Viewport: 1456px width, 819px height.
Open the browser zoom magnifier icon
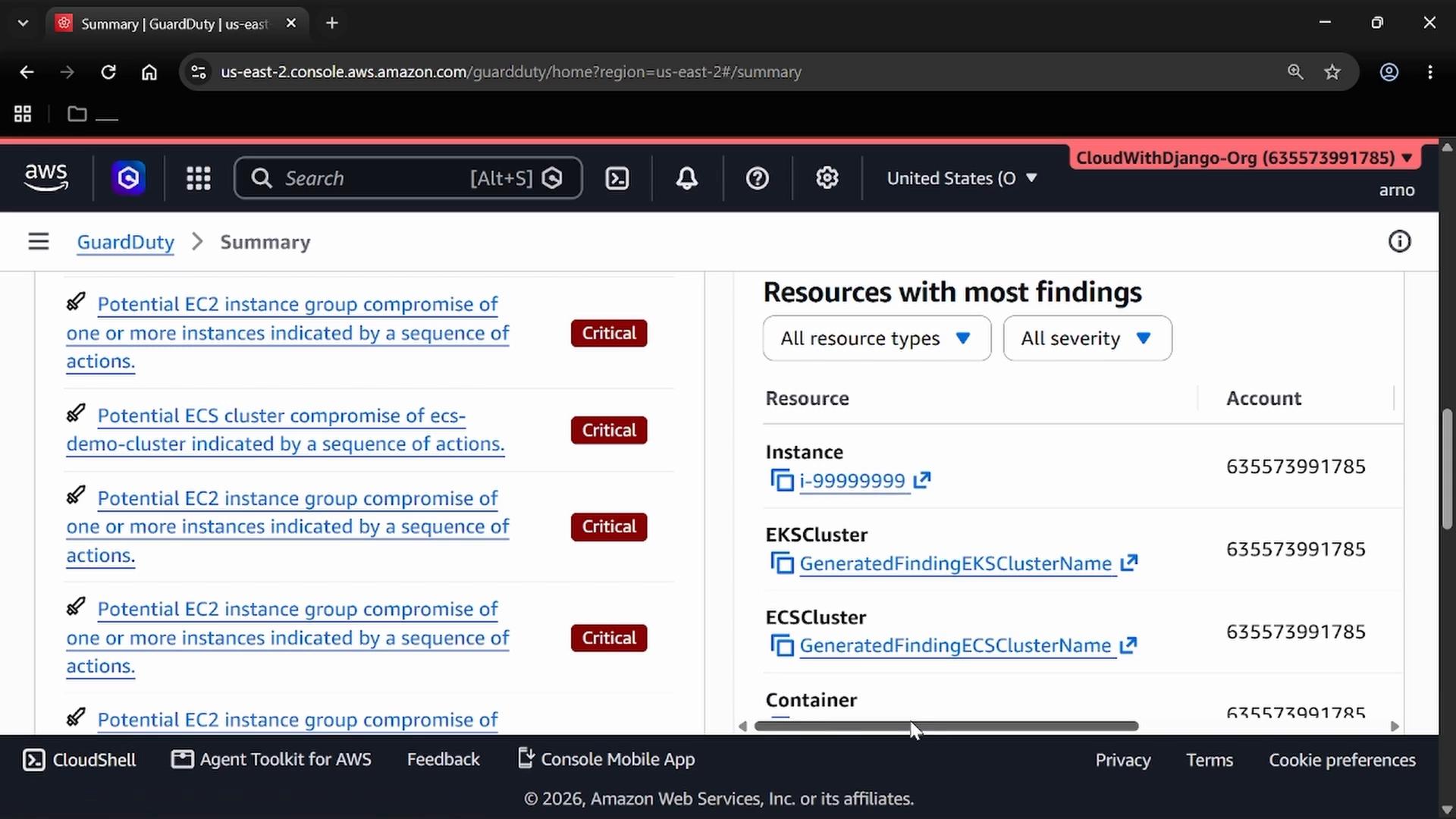pos(1295,72)
